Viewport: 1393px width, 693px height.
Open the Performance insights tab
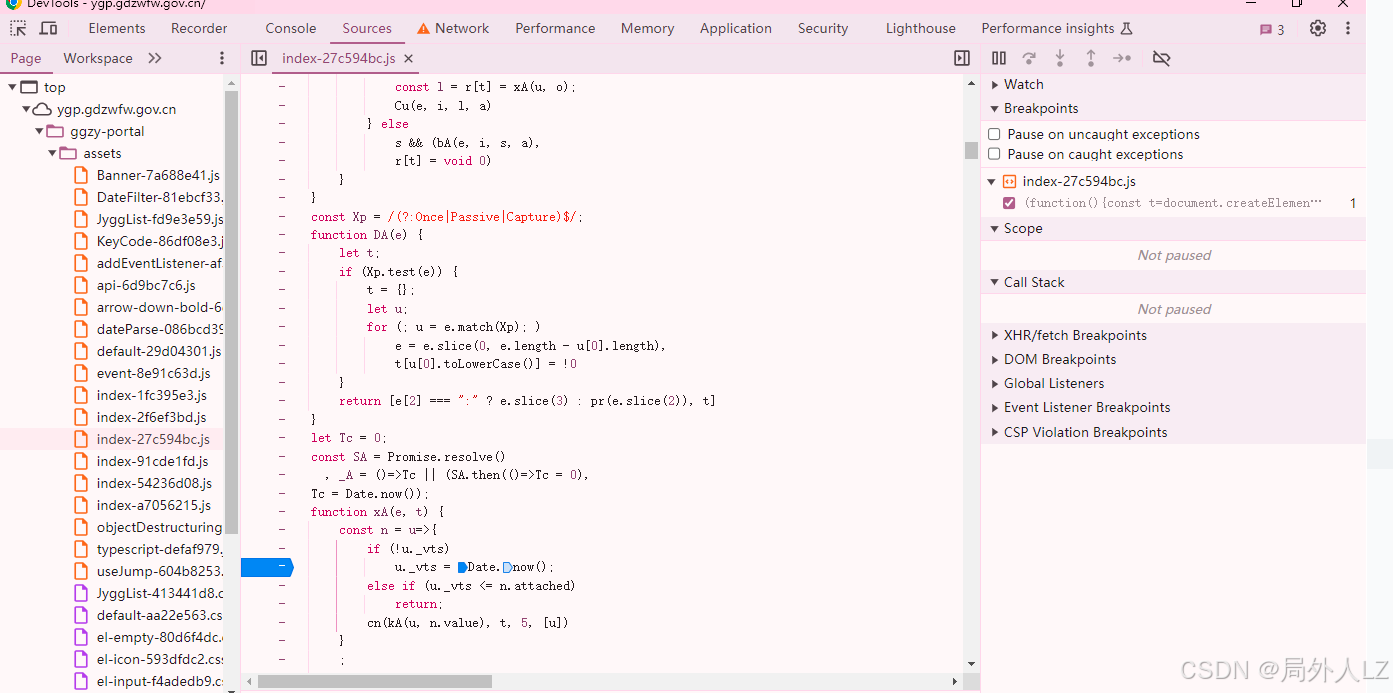point(1057,28)
